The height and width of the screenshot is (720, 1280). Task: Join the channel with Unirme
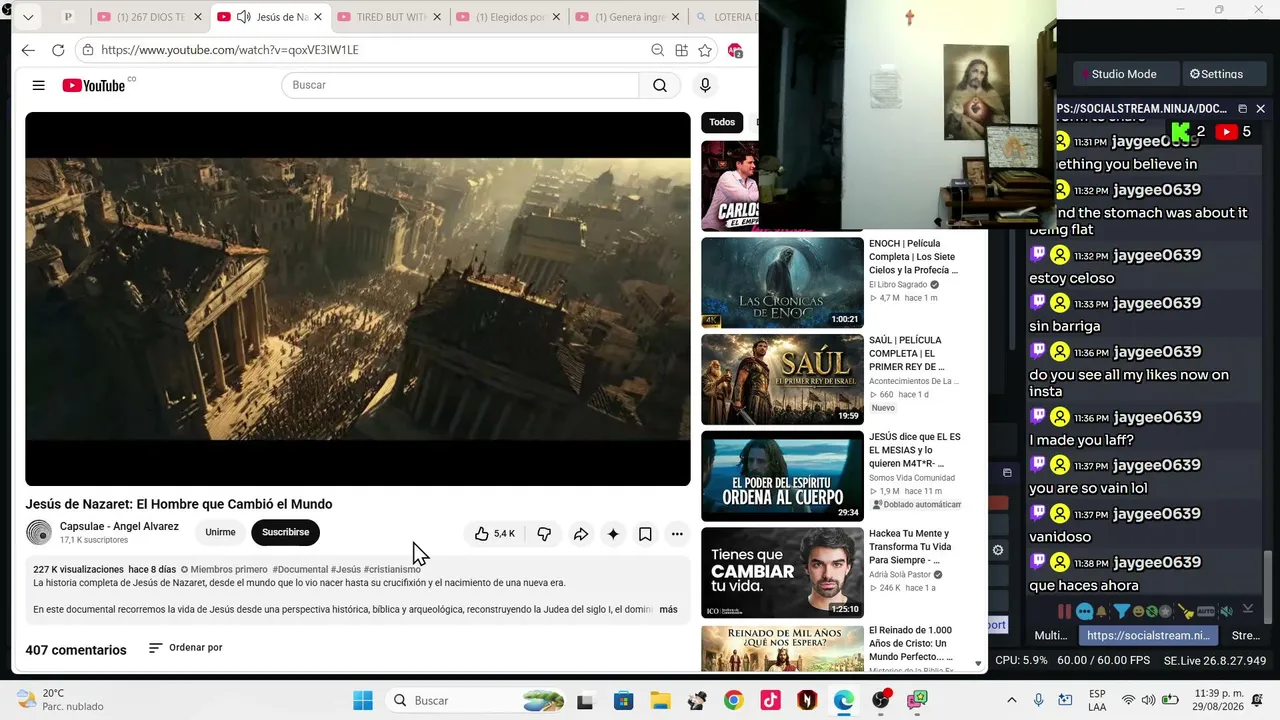point(220,532)
